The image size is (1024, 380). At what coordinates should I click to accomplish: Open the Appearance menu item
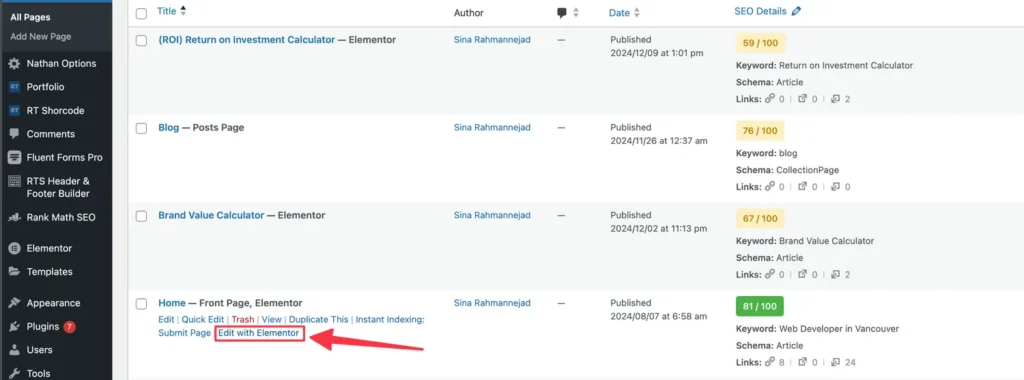click(x=54, y=303)
